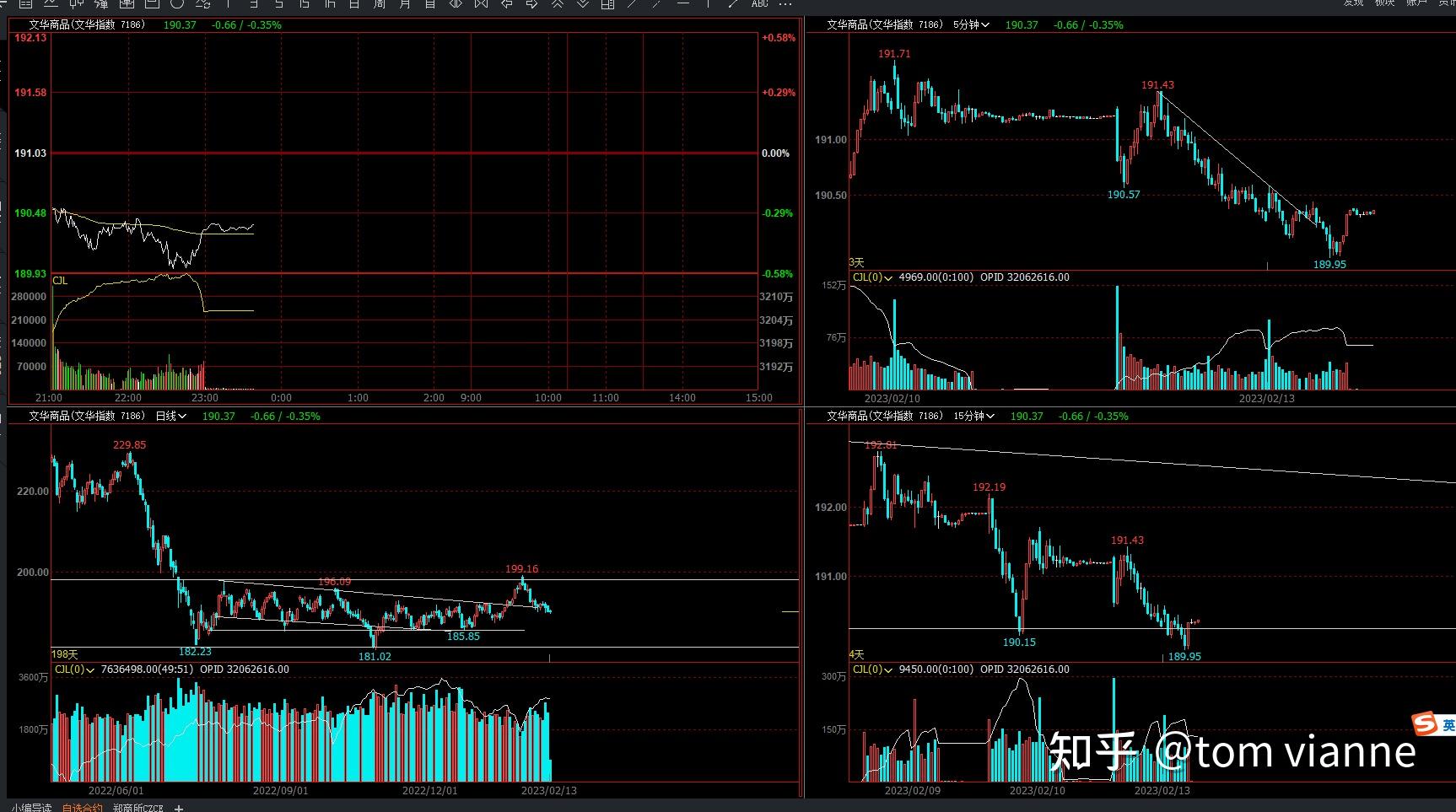Image resolution: width=1456 pixels, height=812 pixels.
Task: Open the 郑商所CZCE tab
Action: point(138,808)
